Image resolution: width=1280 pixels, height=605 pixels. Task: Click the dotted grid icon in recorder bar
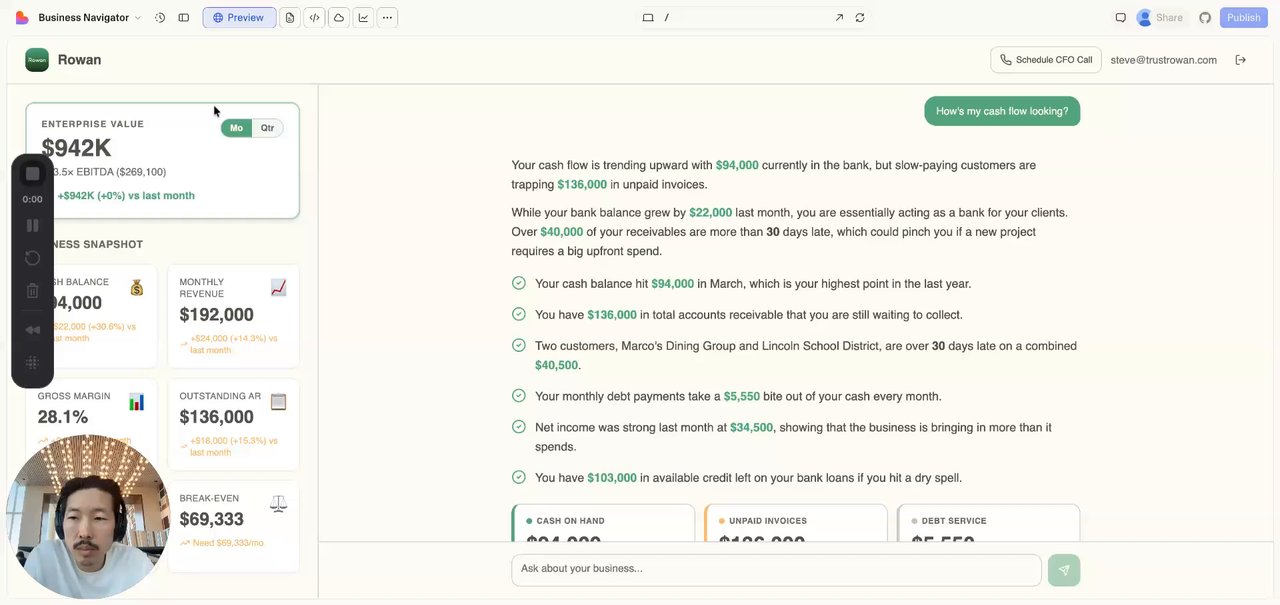(32, 363)
